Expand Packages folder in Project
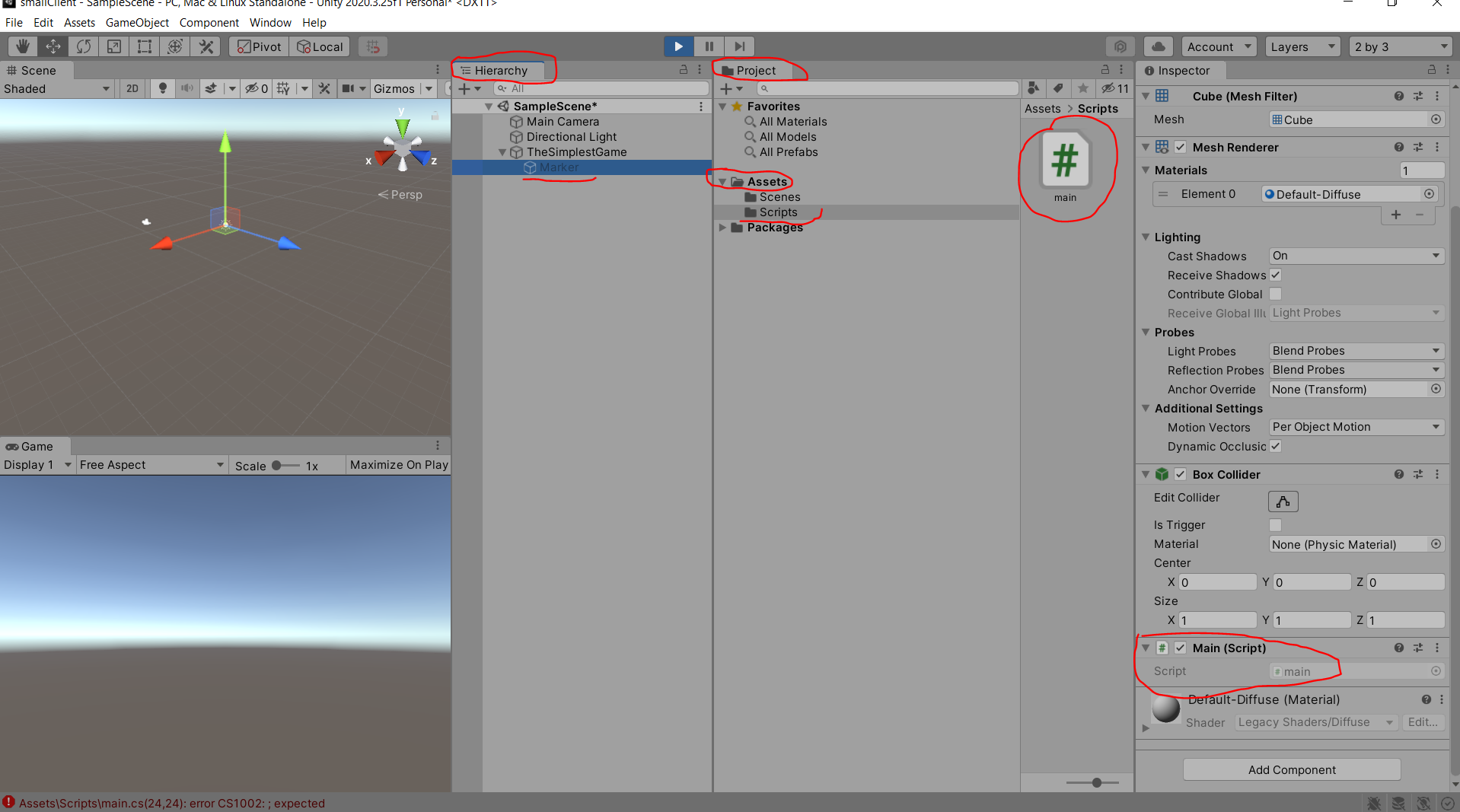This screenshot has height=812, width=1460. [722, 228]
